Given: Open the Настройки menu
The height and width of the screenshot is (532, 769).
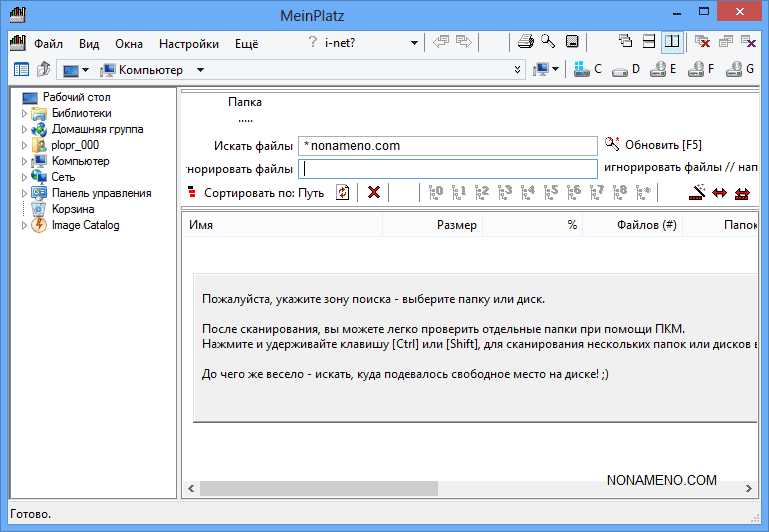Looking at the screenshot, I should point(188,44).
